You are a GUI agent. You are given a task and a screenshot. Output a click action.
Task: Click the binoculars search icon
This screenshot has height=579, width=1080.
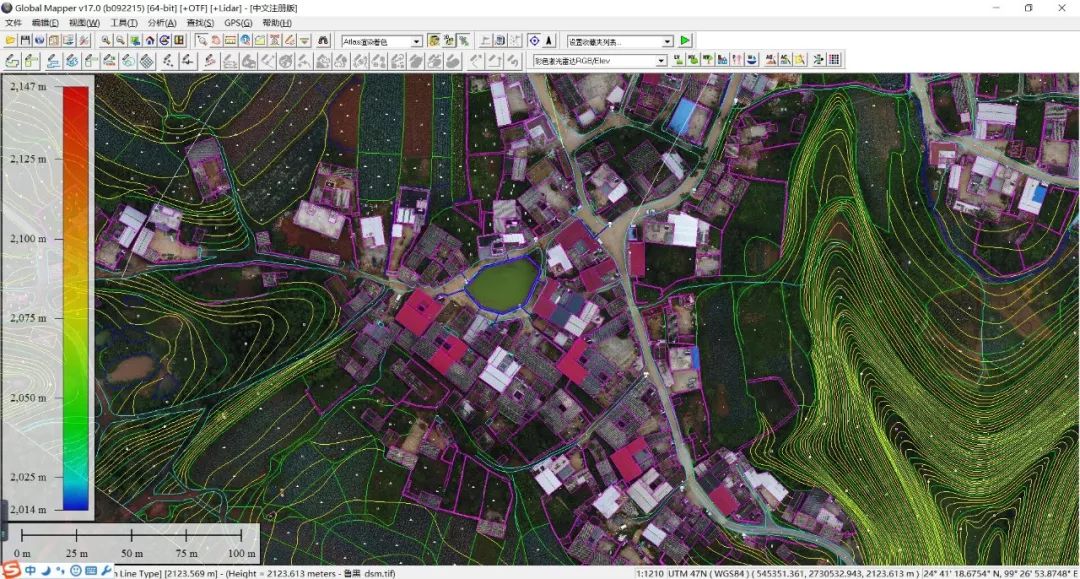point(323,41)
